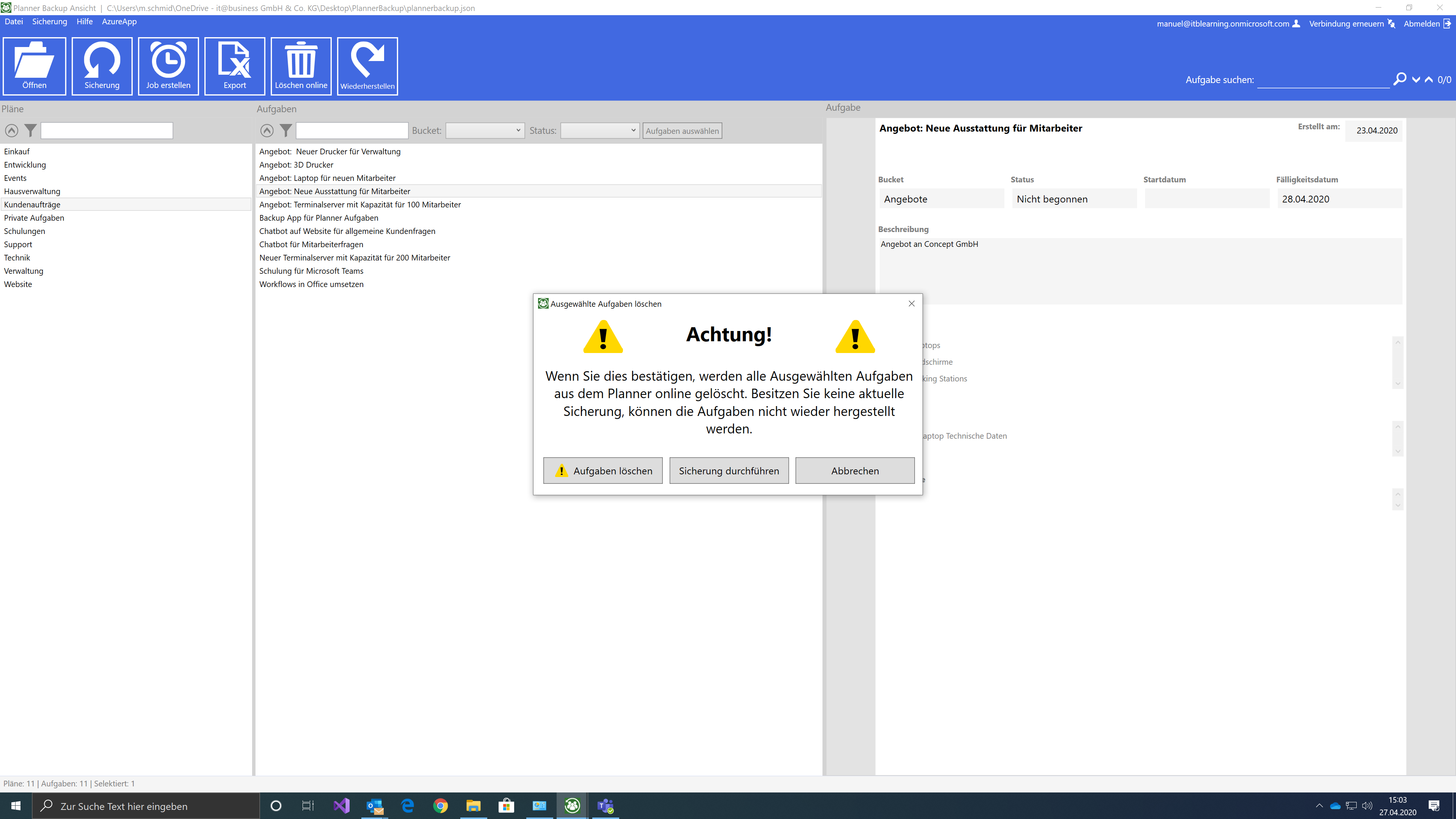
Task: Click the Export toolbar icon
Action: 235,65
